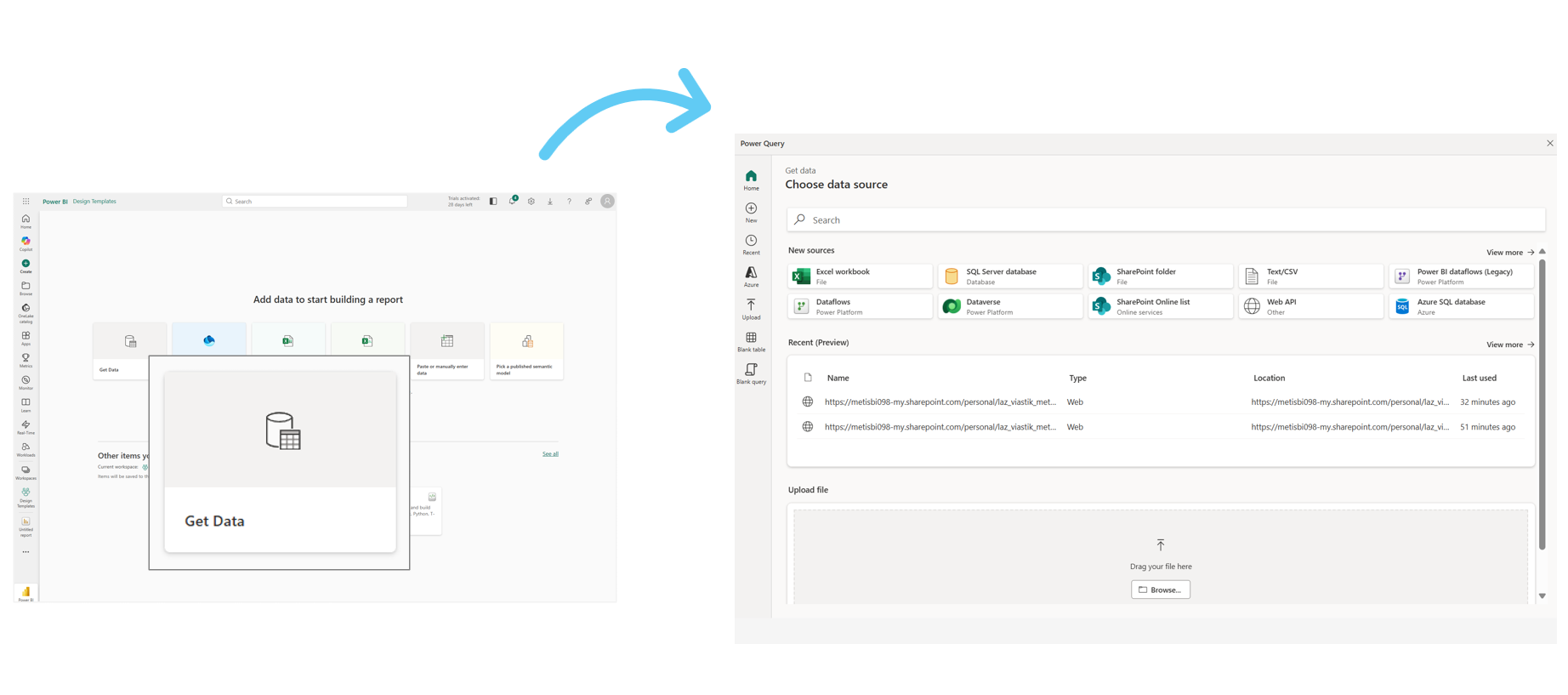Open Metrics in Power BI sidebar
Viewport: 1568px width, 695px height.
(26, 361)
